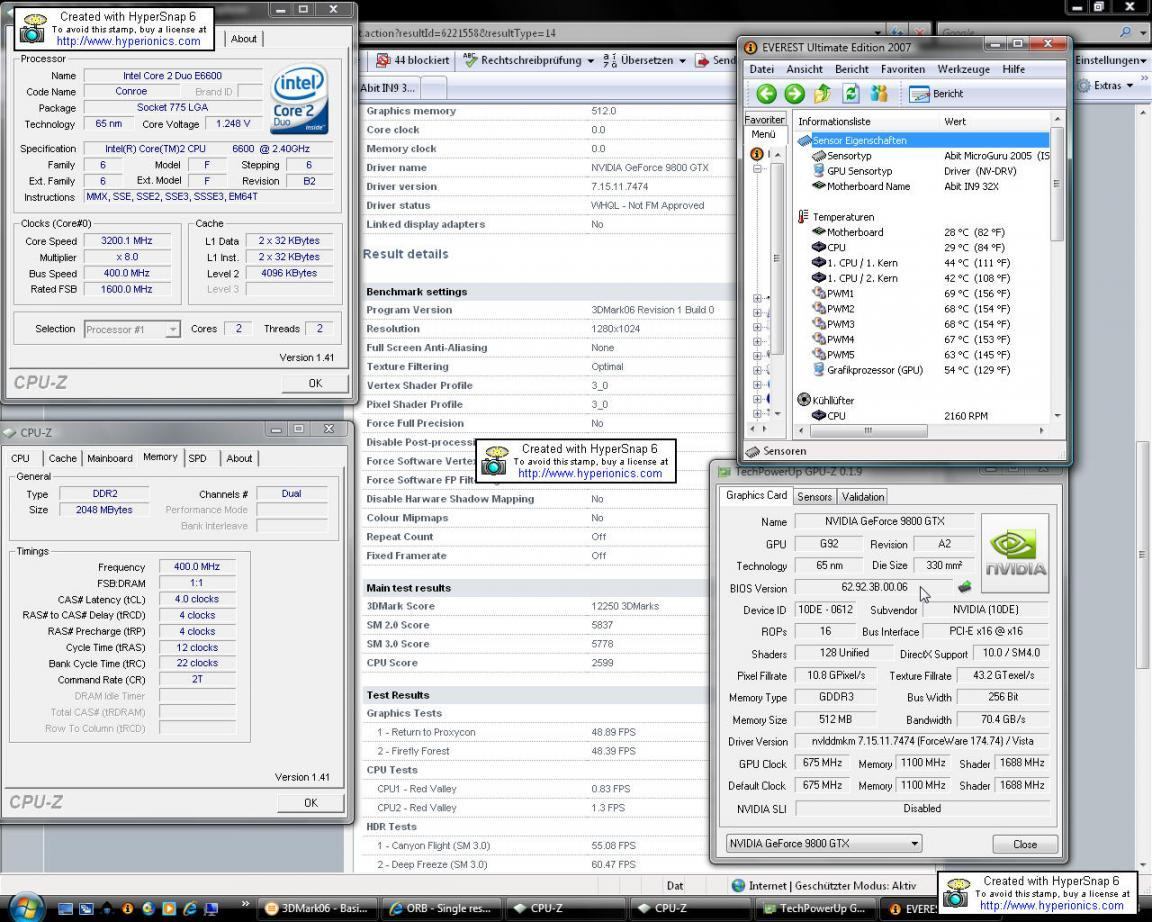The image size is (1152, 922).
Task: Click the Wert column header
Action: pyautogui.click(x=995, y=121)
